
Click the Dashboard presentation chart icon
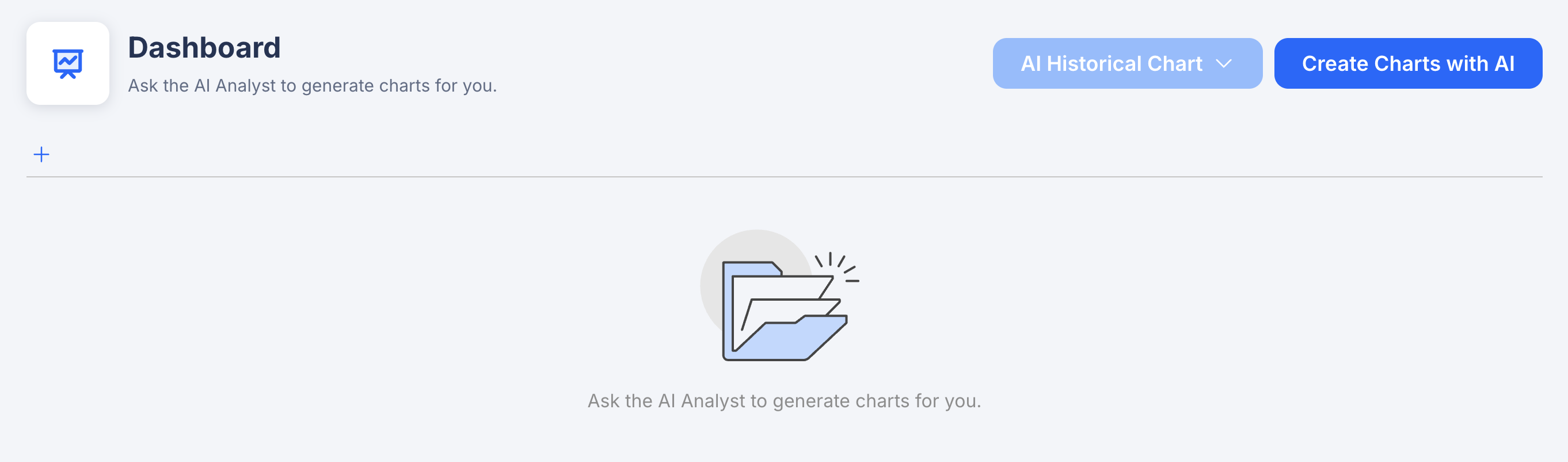click(67, 63)
